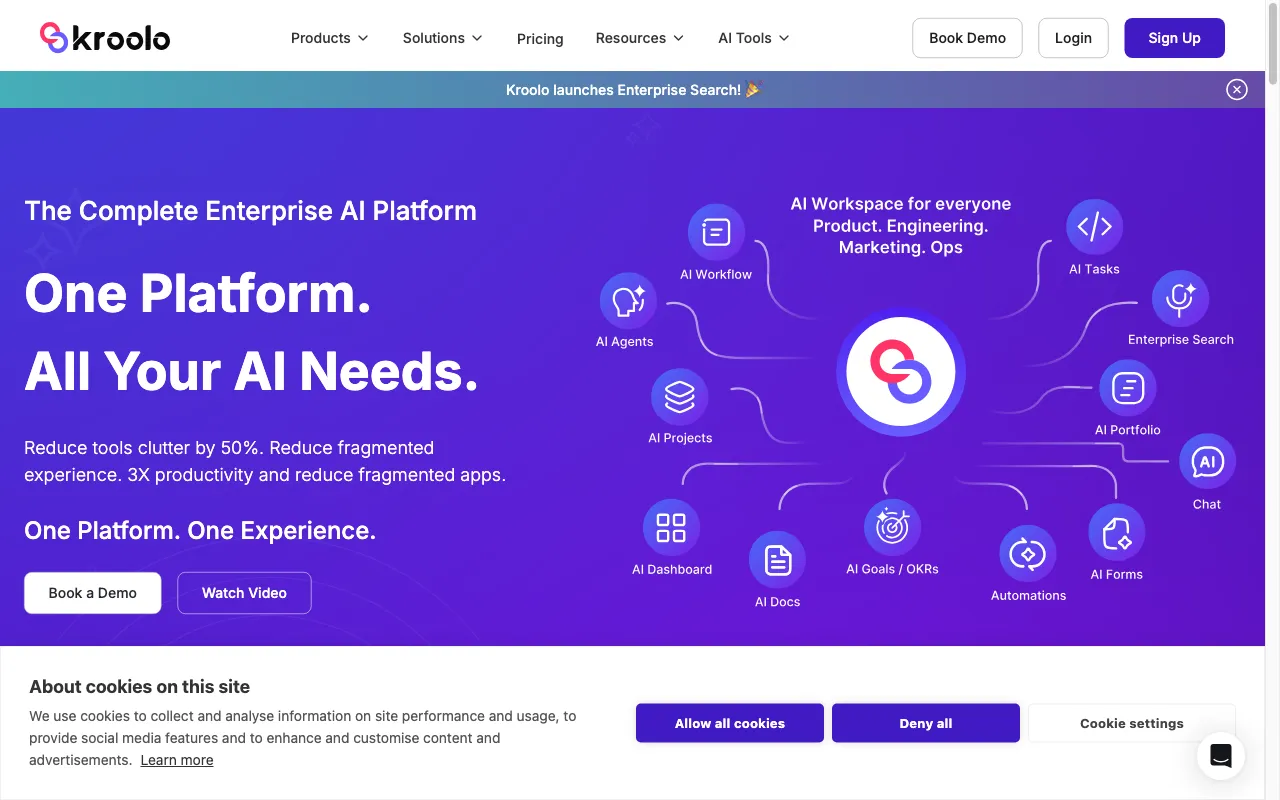Click Deny all cookies

click(926, 723)
